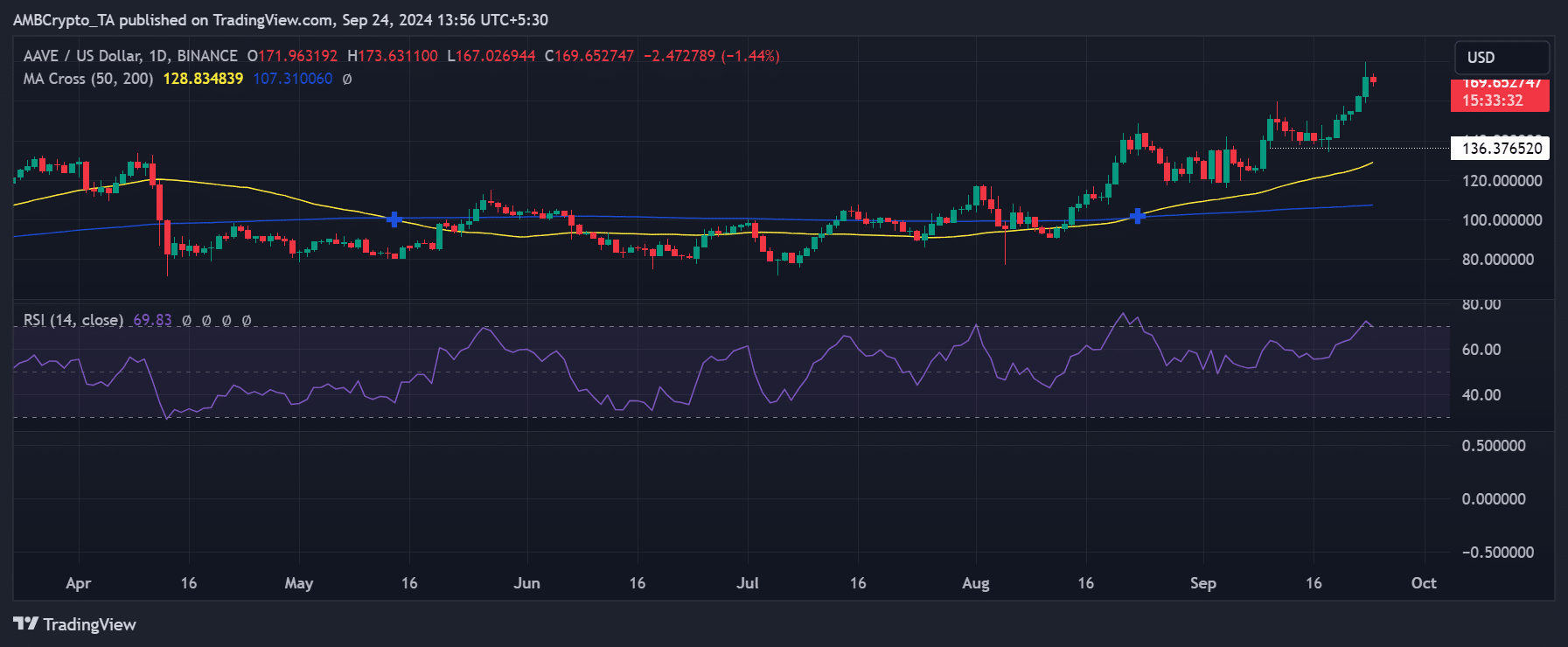
Task: Click the blue MA cross marker in late August
Action: (1137, 216)
